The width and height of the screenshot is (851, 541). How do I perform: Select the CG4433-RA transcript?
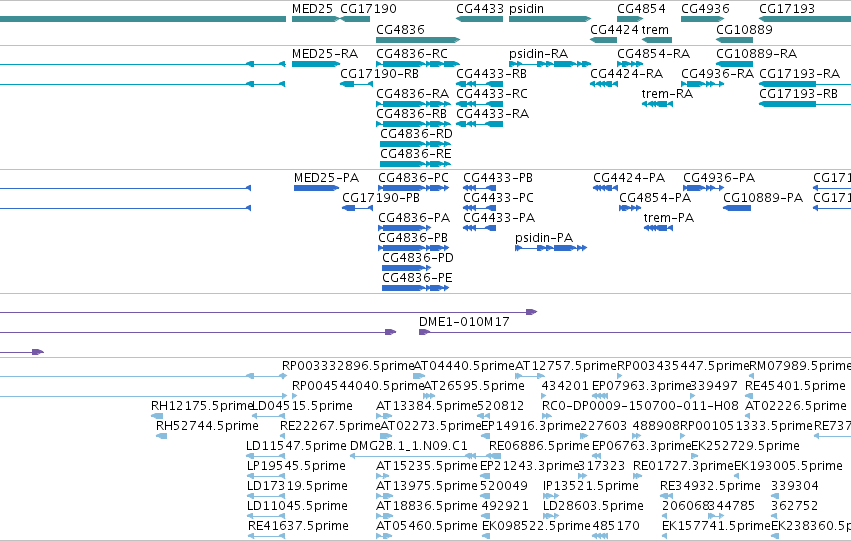pyautogui.click(x=479, y=124)
